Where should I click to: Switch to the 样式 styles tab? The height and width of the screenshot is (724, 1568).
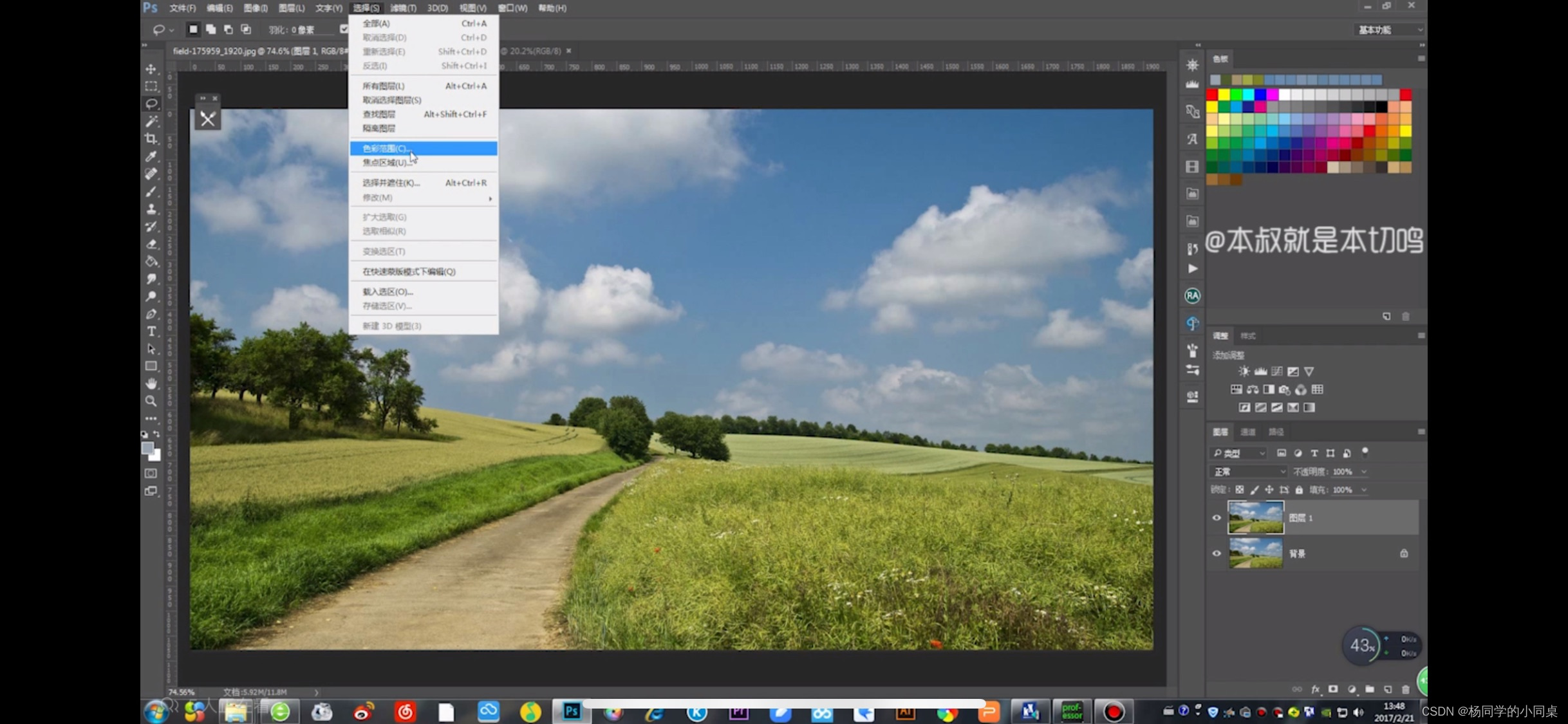(x=1248, y=336)
